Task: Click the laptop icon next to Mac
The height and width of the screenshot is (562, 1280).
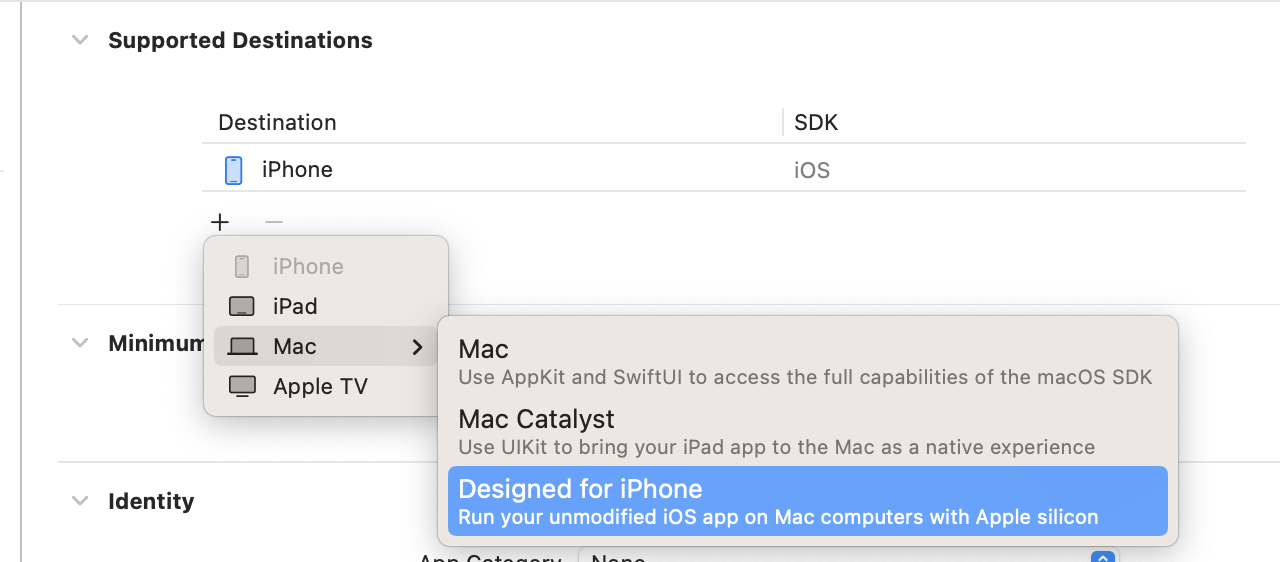Action: tap(242, 347)
